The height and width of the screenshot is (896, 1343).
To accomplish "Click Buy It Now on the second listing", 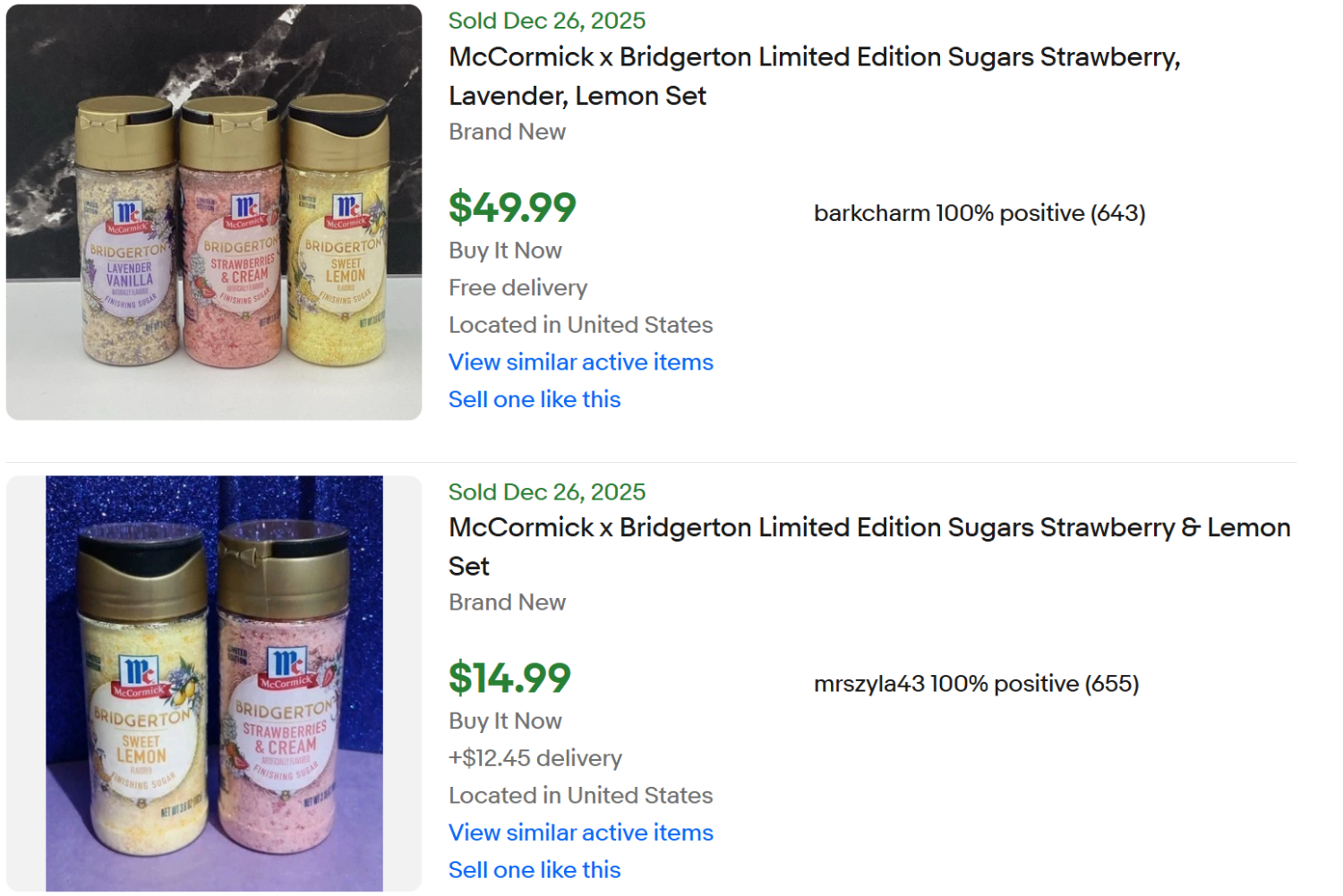I will coord(505,721).
